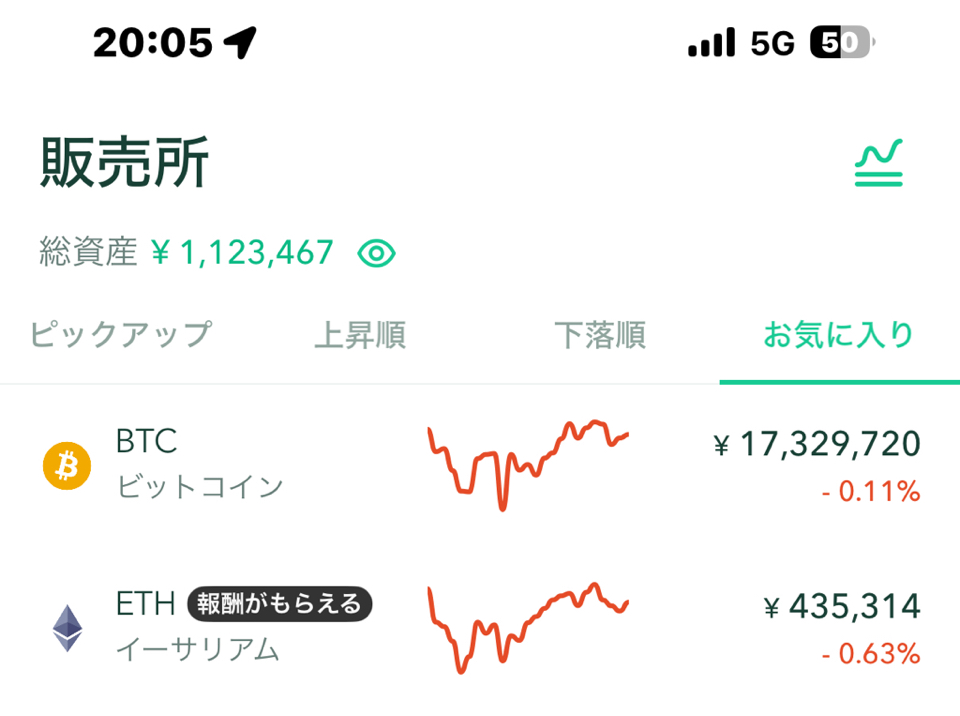Open the ビットコイン row label
This screenshot has width=960, height=716.
click(200, 488)
